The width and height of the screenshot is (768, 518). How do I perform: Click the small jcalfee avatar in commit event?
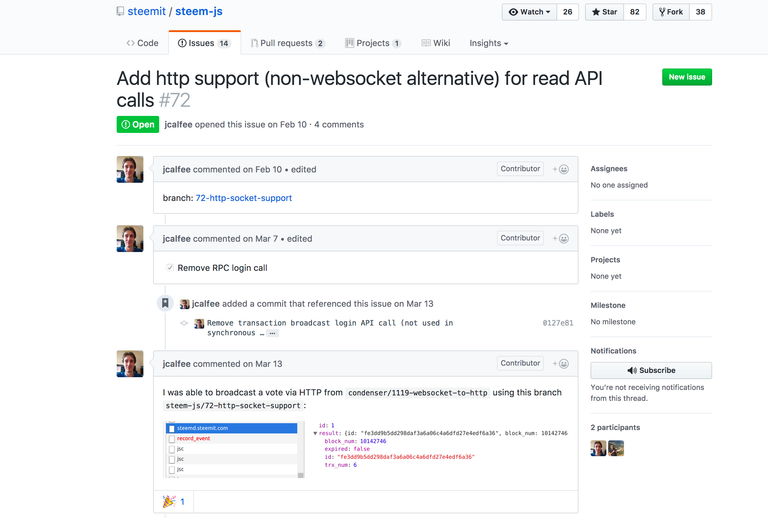[185, 304]
